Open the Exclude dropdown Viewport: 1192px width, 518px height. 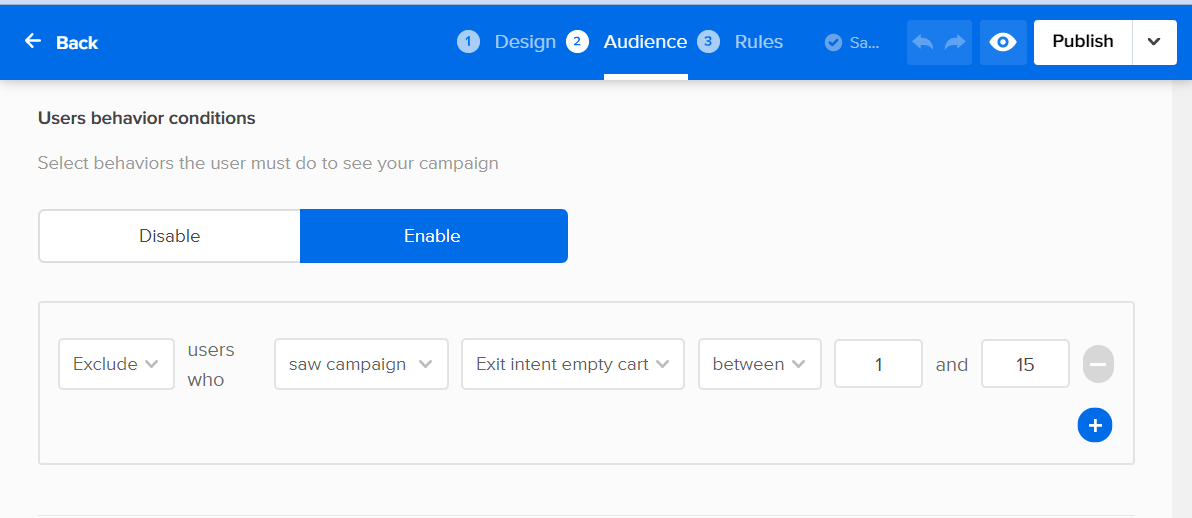click(x=116, y=364)
